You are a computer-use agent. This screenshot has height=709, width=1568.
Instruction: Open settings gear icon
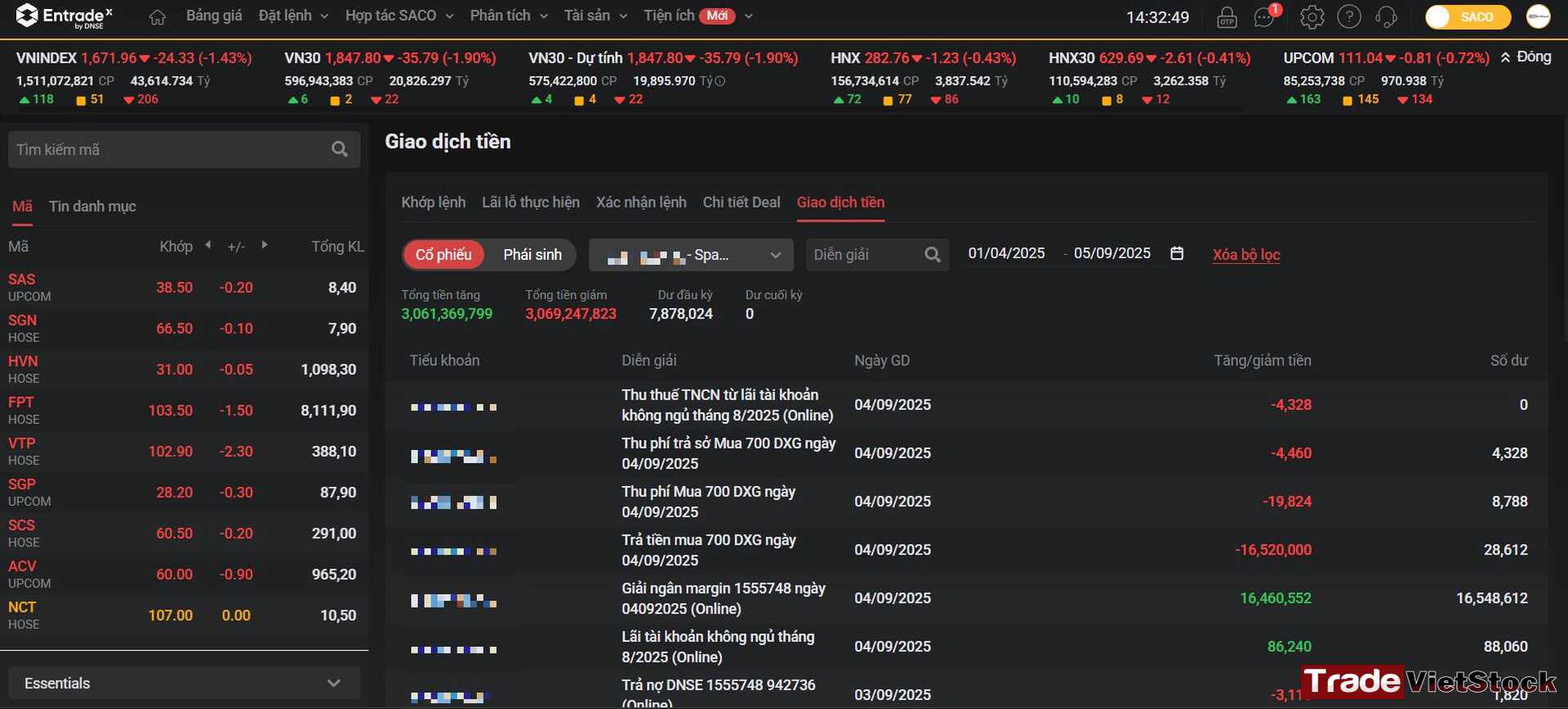(x=1312, y=16)
